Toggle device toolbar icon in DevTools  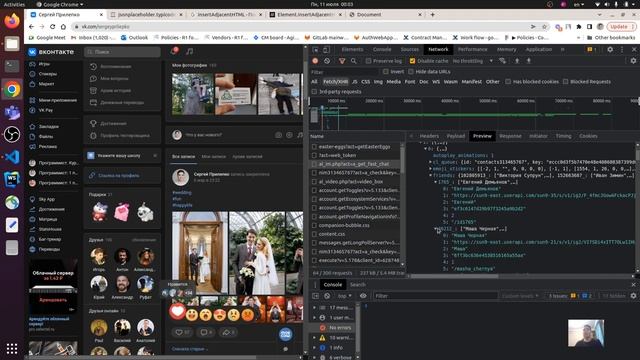click(x=326, y=49)
